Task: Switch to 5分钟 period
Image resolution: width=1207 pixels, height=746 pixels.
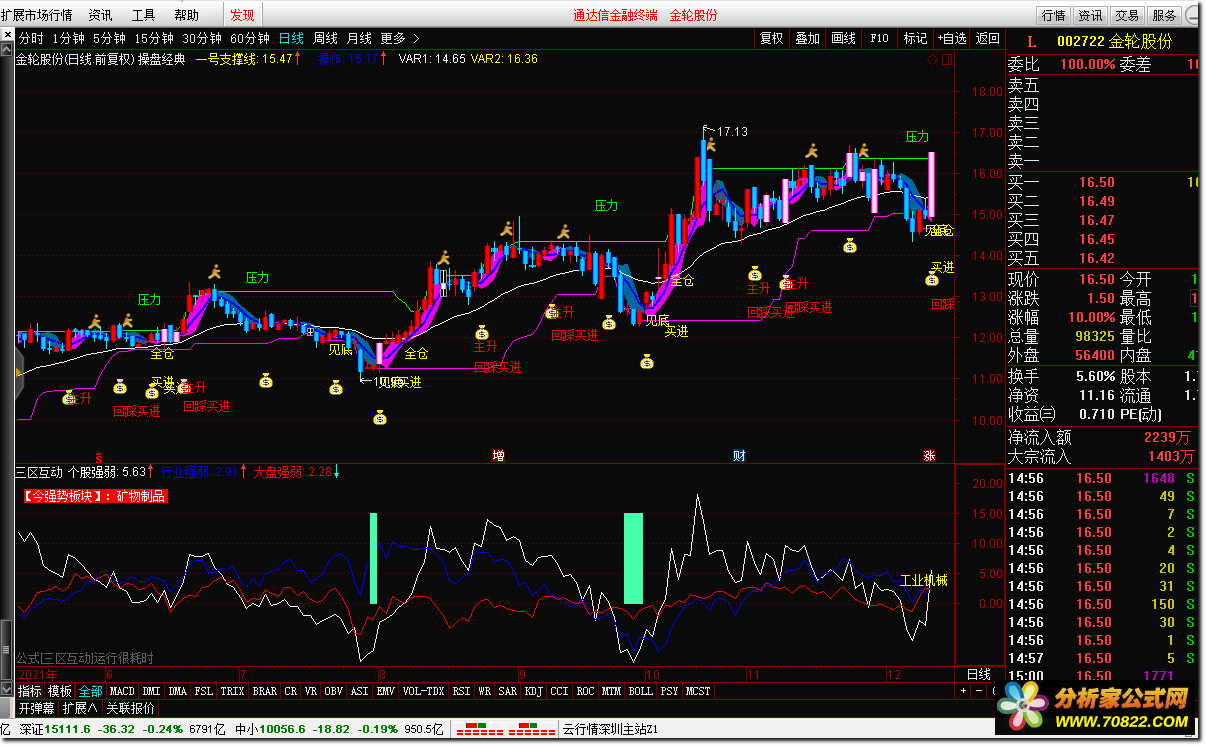Action: point(108,38)
